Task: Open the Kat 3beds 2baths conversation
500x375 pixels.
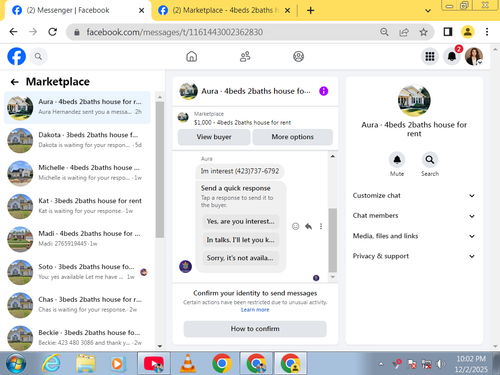Action: coord(77,206)
